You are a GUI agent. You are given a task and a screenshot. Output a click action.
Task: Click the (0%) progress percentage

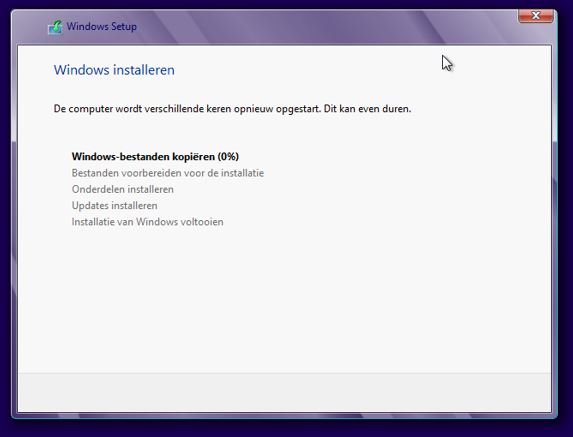pos(228,156)
